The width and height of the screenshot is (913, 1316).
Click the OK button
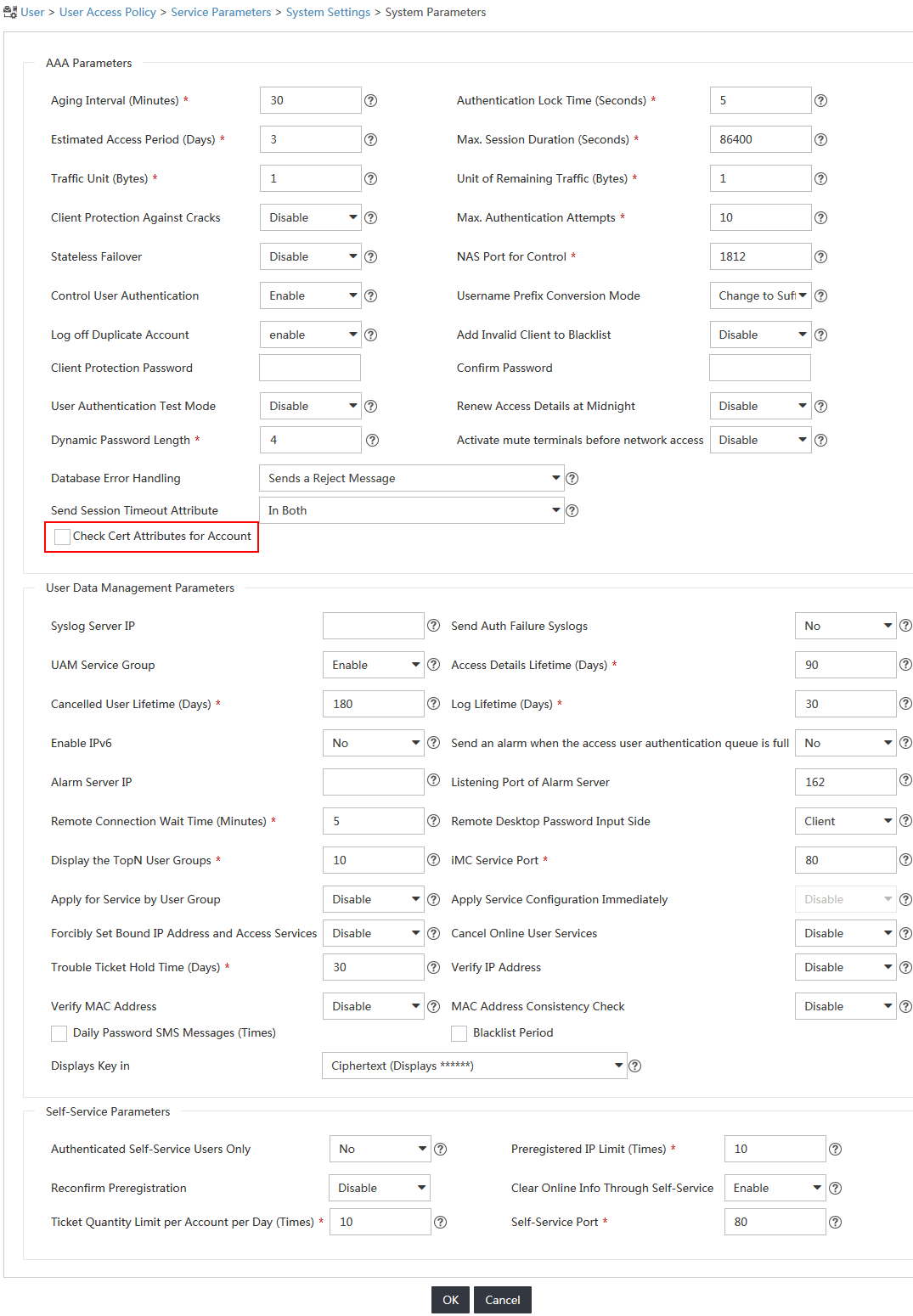450,1300
